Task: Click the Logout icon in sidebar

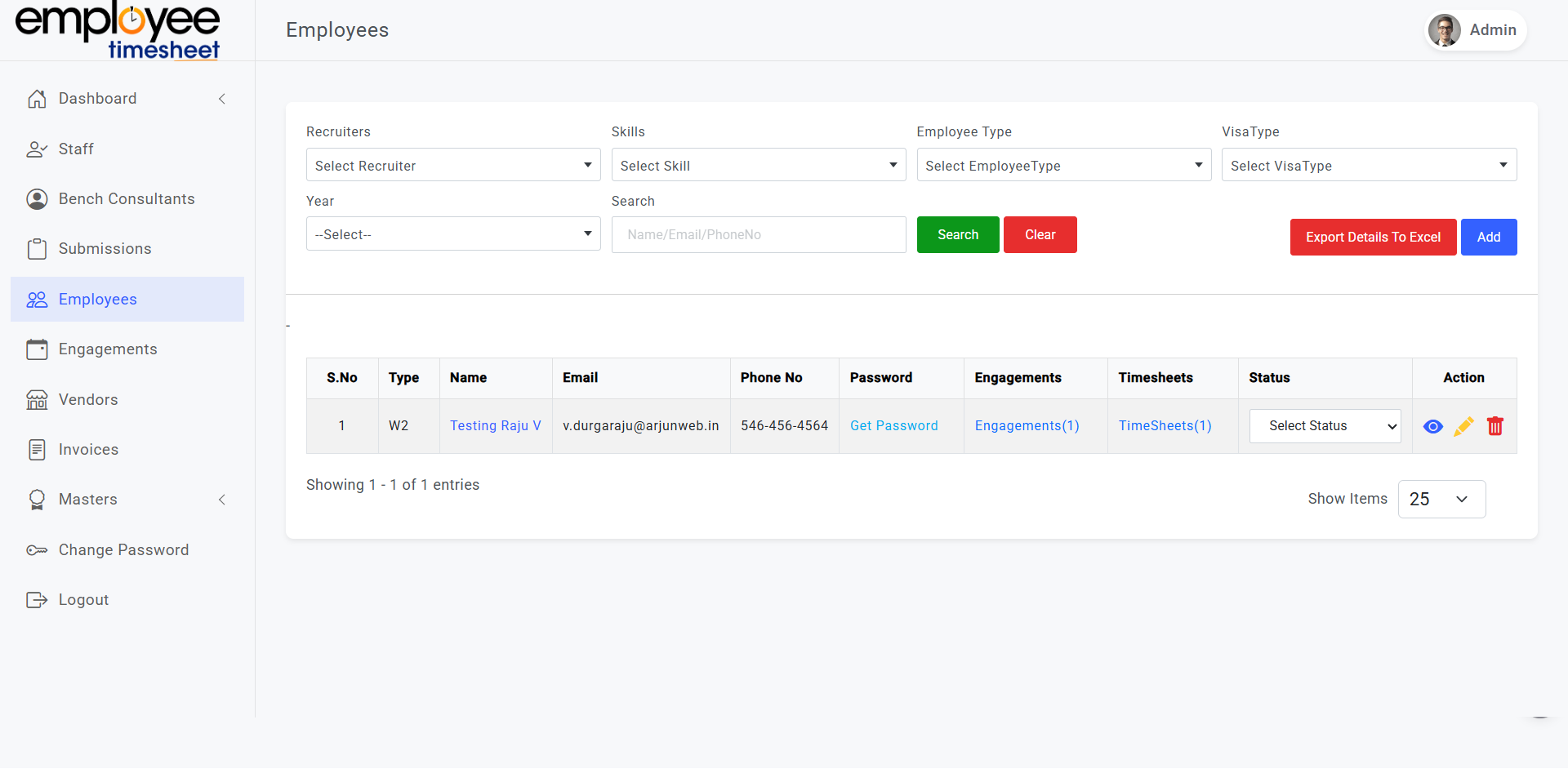Action: click(x=37, y=600)
